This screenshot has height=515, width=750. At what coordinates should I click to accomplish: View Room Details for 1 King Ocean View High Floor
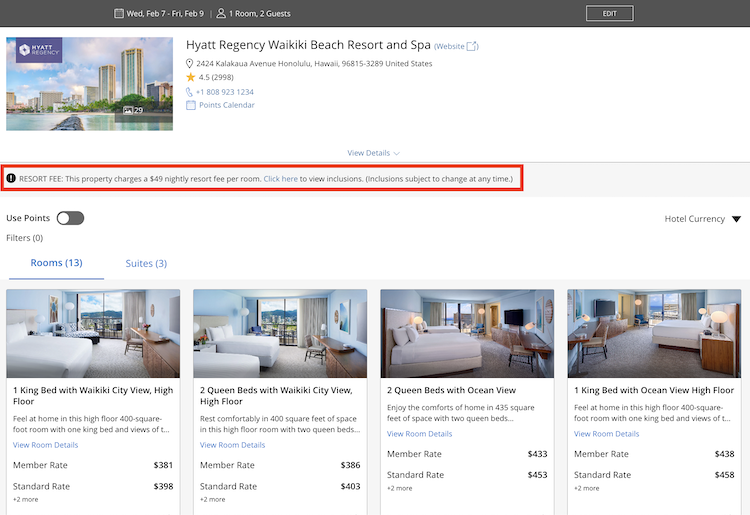click(x=607, y=434)
